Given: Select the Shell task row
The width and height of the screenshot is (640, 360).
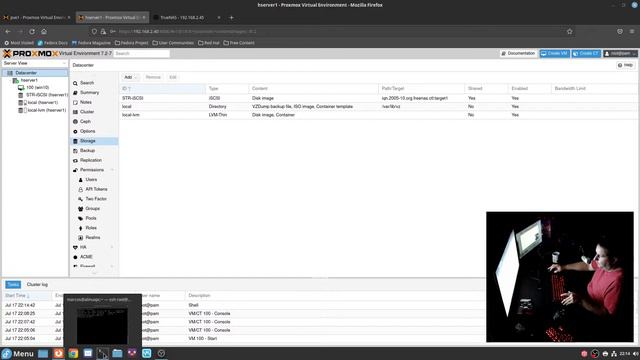Looking at the screenshot, I should coord(243,305).
